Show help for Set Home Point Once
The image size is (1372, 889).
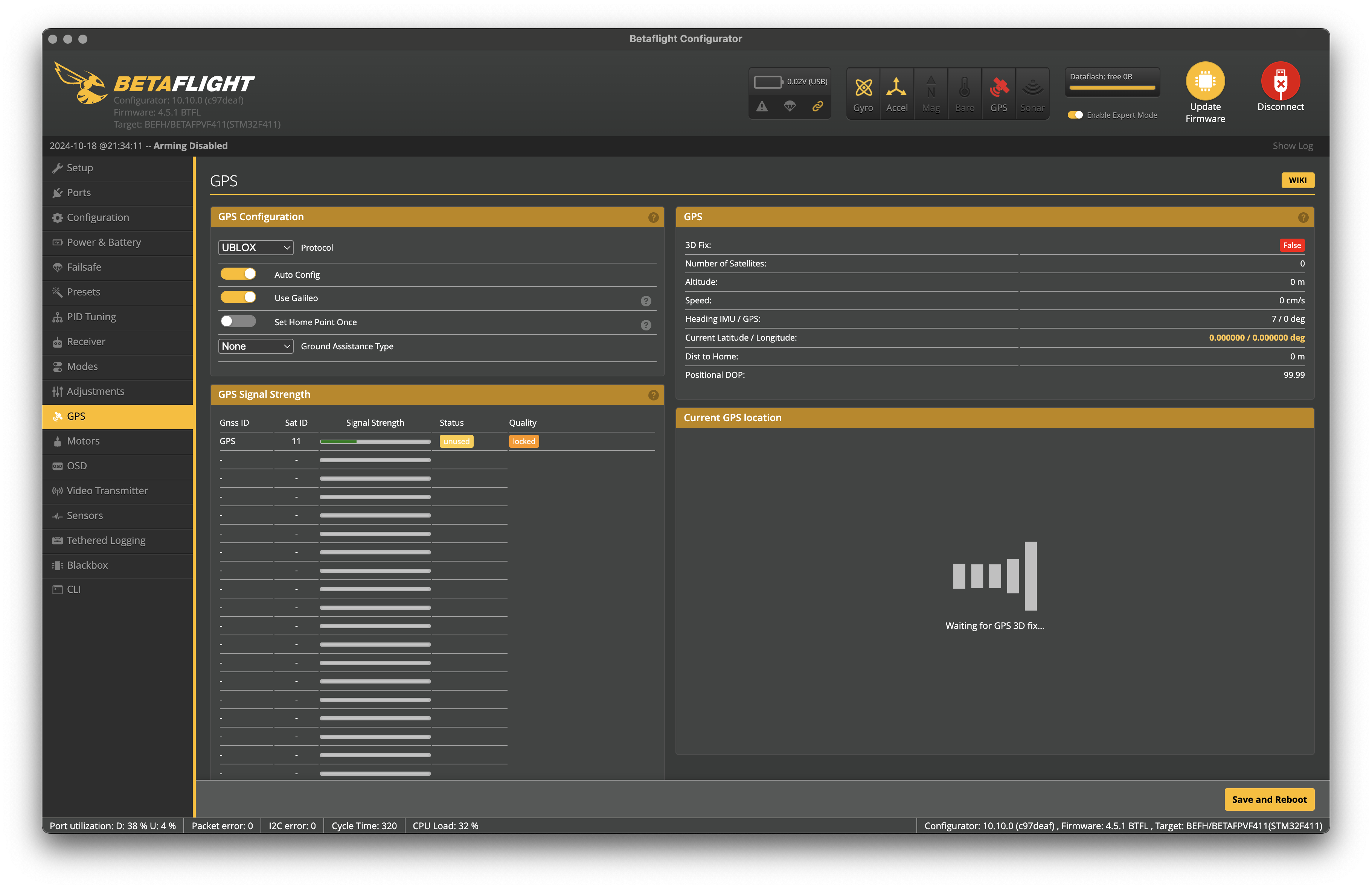tap(646, 325)
